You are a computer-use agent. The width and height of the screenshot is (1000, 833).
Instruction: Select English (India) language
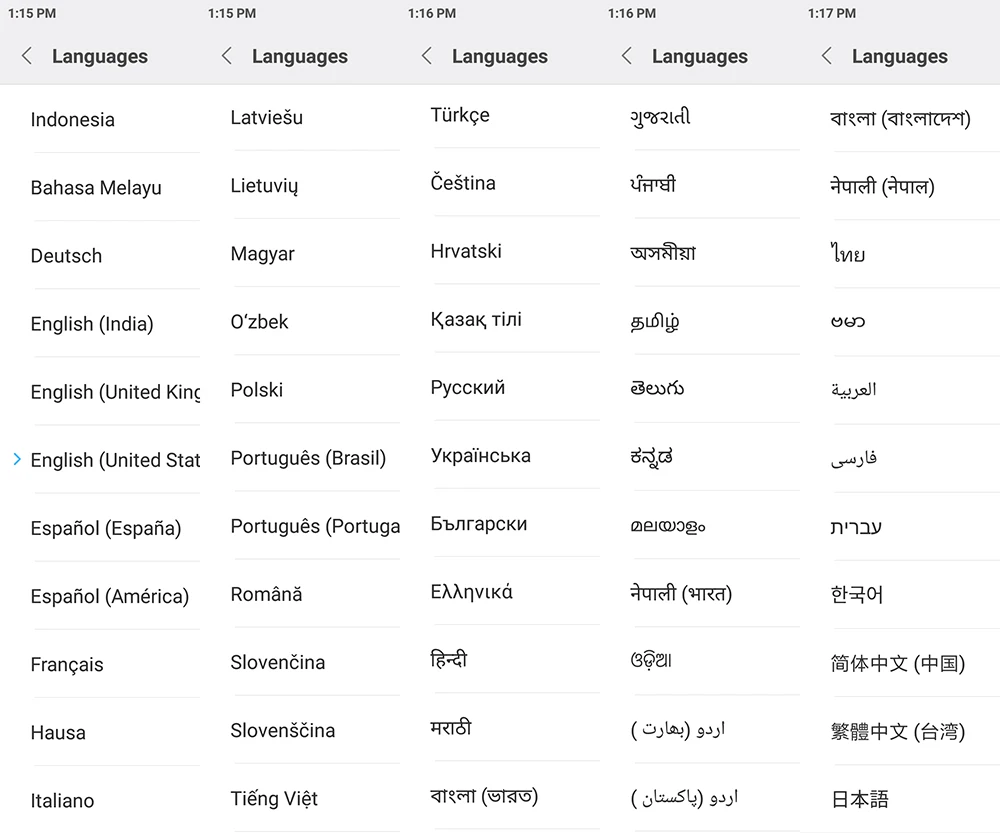coord(92,324)
